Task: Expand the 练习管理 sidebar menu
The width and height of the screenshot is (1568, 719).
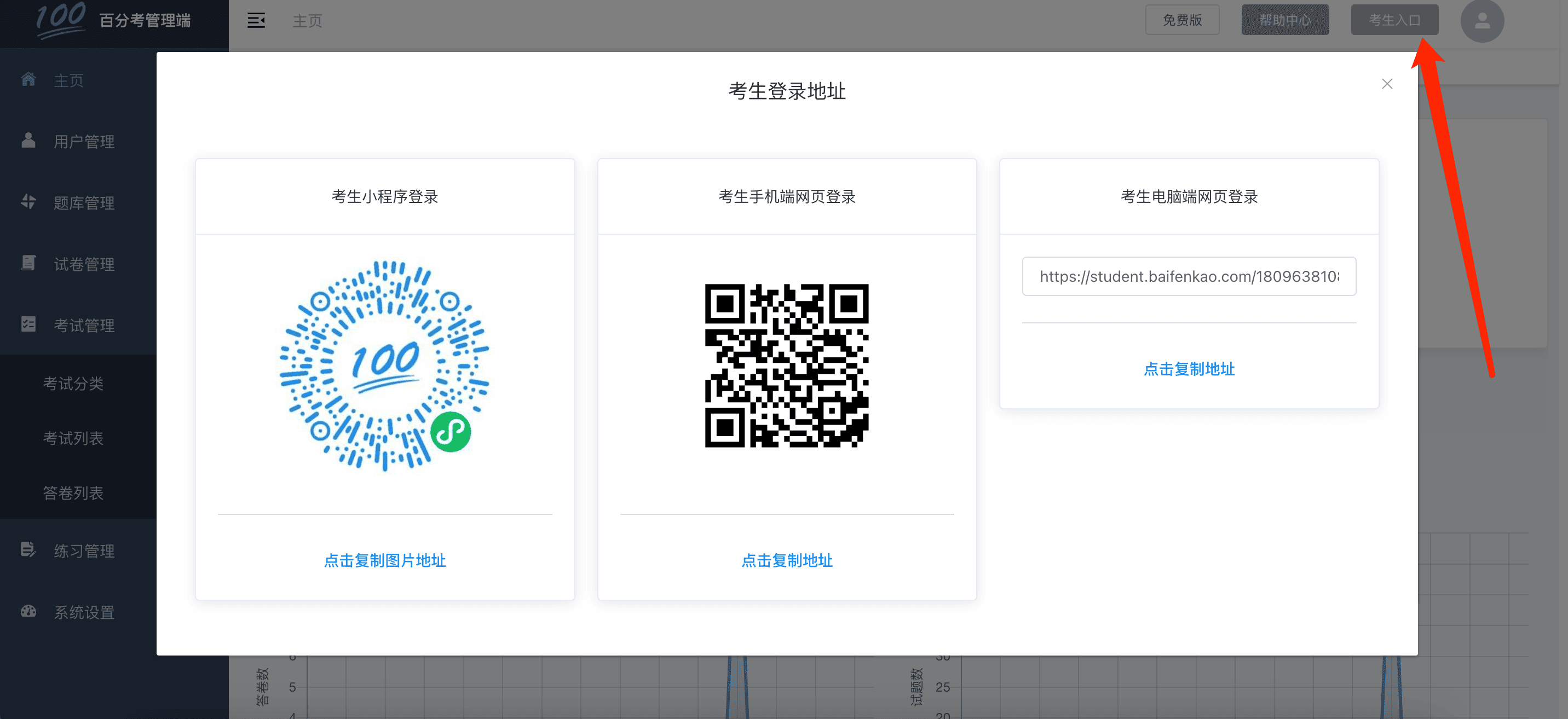Action: [84, 551]
